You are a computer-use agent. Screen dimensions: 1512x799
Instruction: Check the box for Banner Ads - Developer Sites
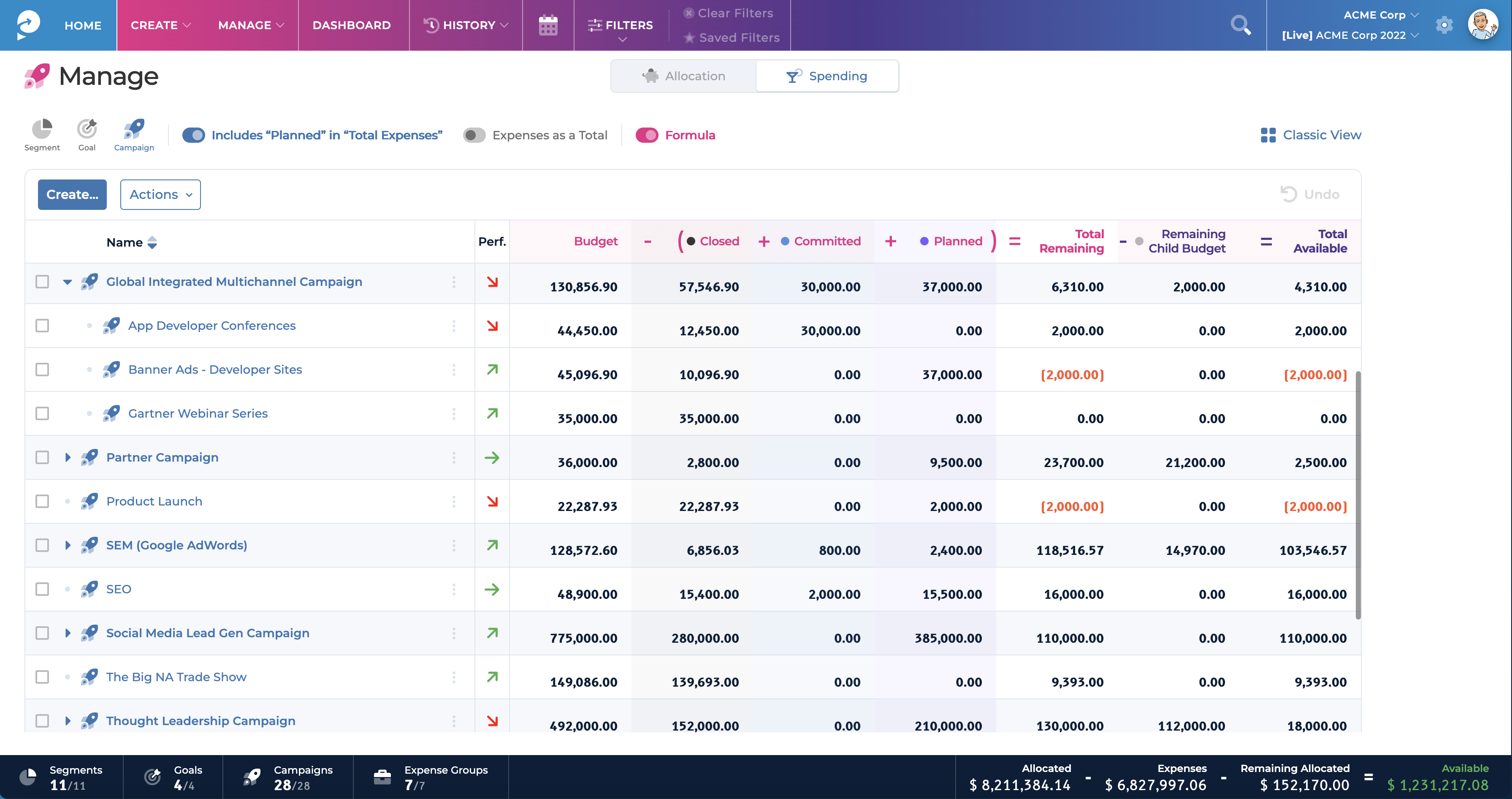click(x=42, y=369)
